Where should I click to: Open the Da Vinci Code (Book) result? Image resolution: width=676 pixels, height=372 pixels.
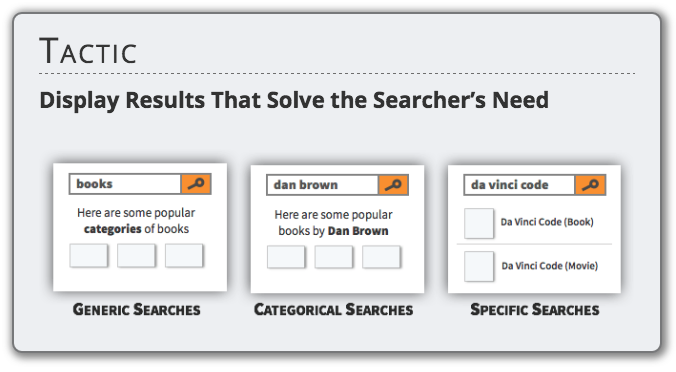point(547,222)
